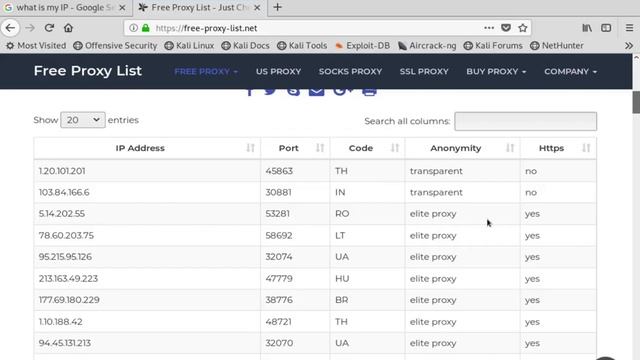Select the Free Proxy List tab
Screen dimensions: 640x360
pos(199,7)
